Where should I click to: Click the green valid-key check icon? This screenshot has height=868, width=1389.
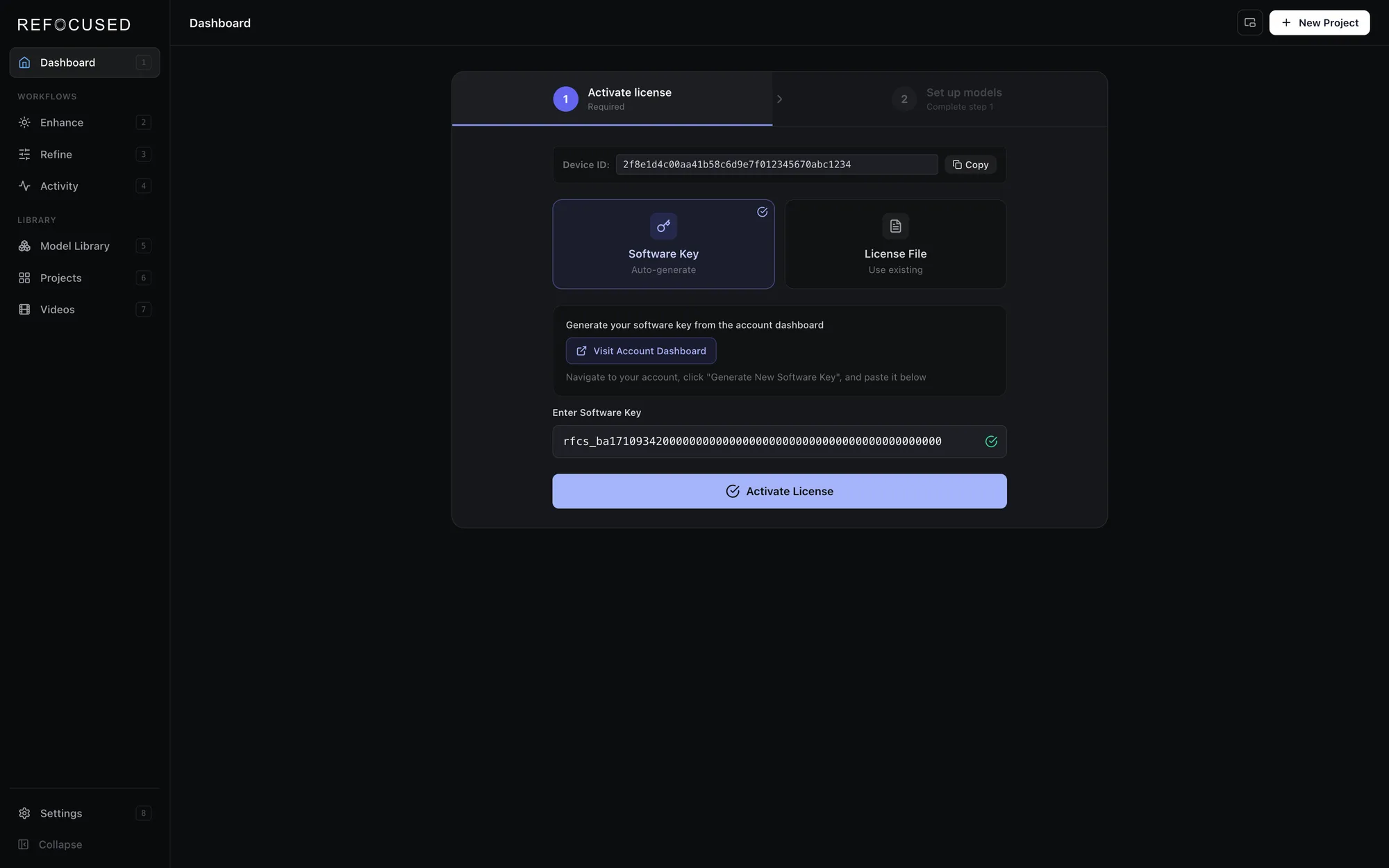[x=991, y=442]
